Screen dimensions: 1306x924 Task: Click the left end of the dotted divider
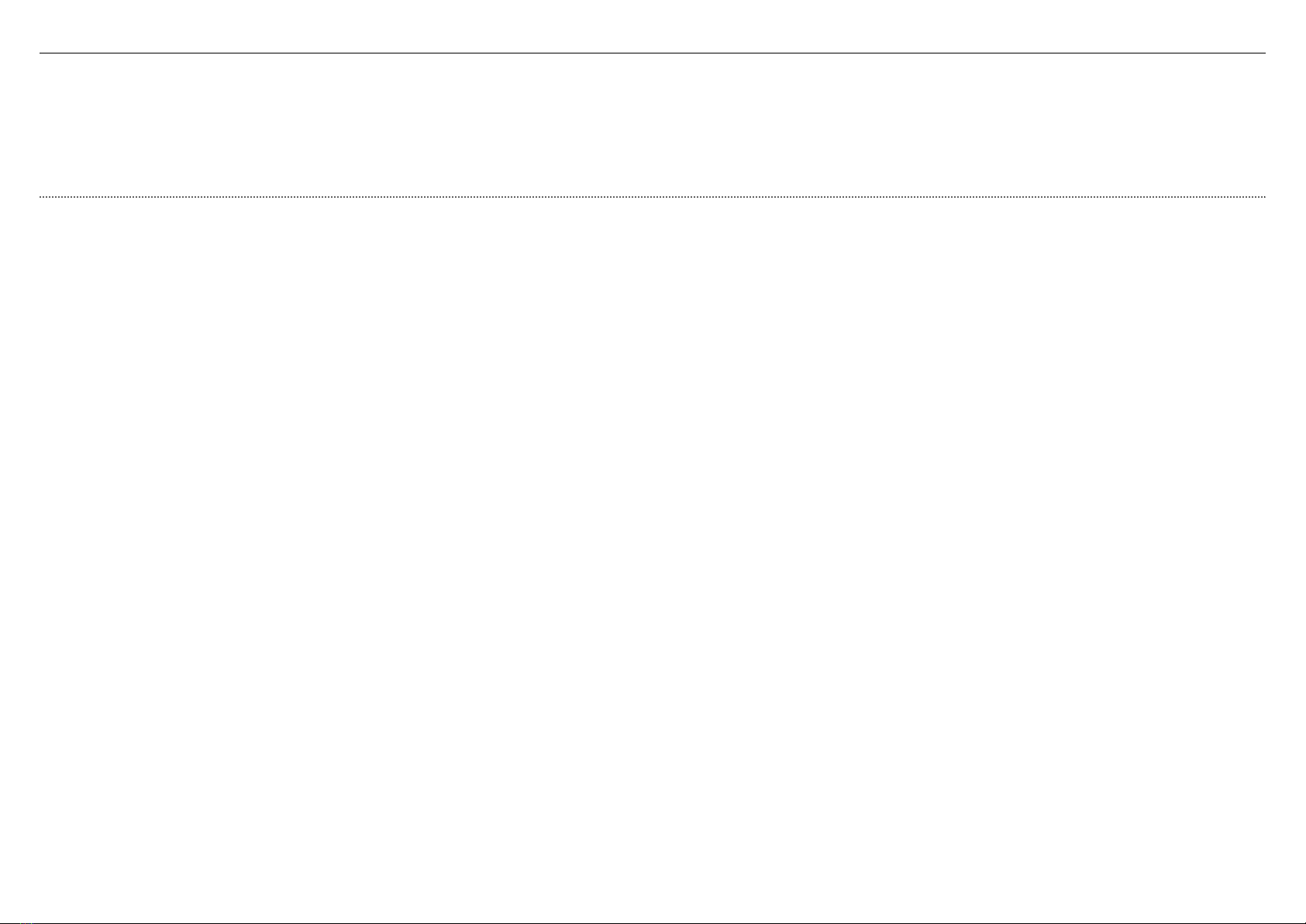pyautogui.click(x=41, y=197)
